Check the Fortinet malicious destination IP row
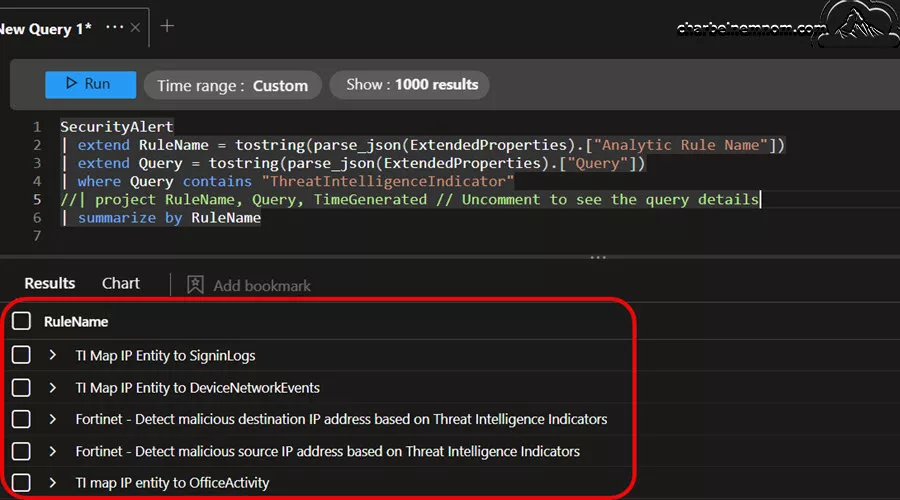900x500 pixels. coord(21,419)
